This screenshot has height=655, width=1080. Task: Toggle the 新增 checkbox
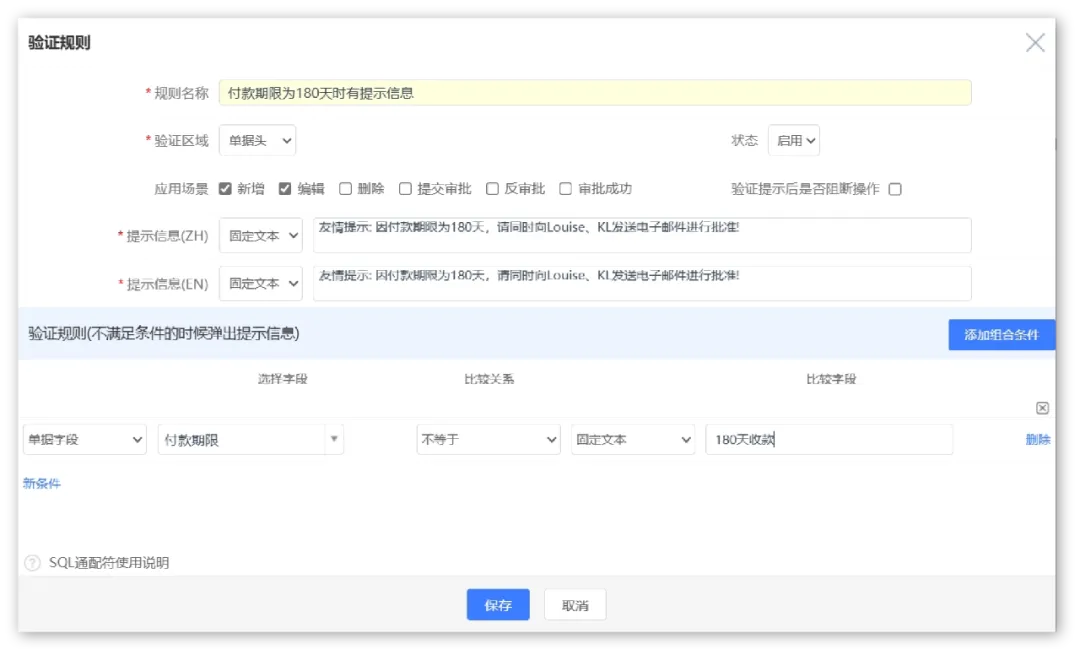tap(225, 188)
